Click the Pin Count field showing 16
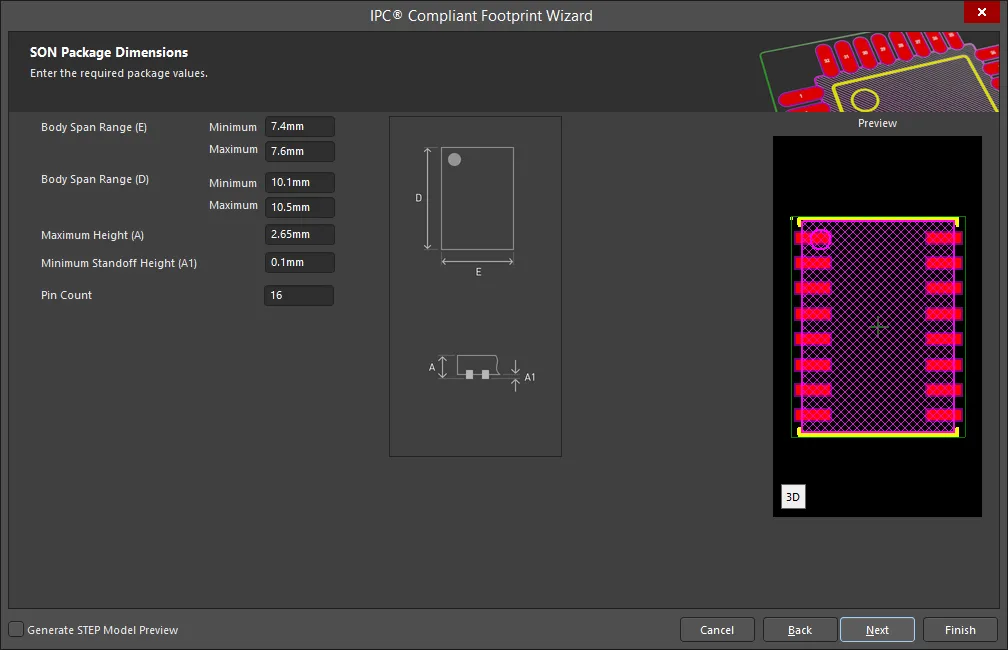1008x650 pixels. (x=299, y=295)
